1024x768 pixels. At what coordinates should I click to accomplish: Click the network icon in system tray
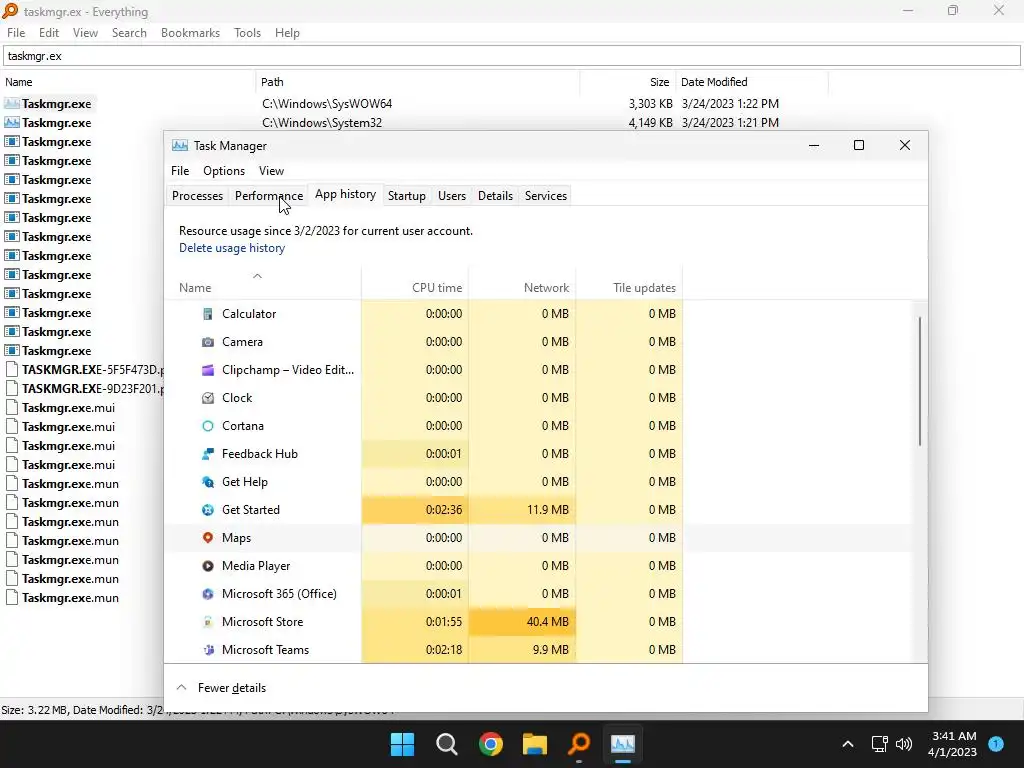pyautogui.click(x=879, y=744)
